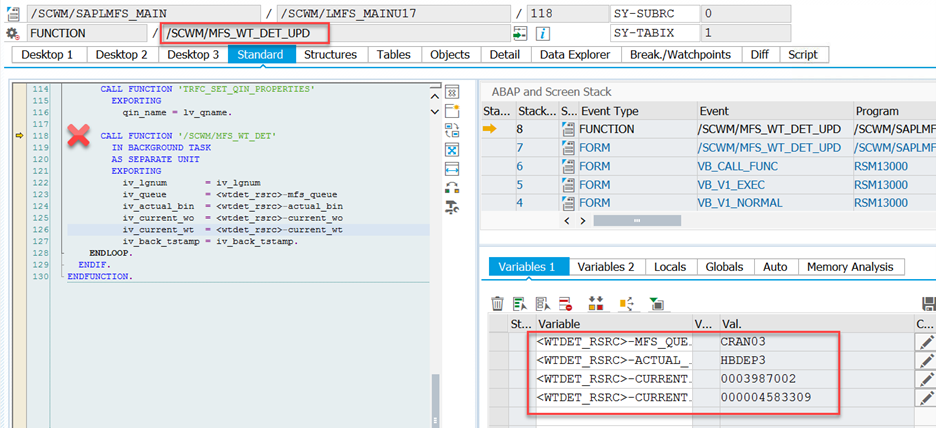
Task: Click the /SCWM/LMFS_MAINU17 include field
Action: click(394, 14)
